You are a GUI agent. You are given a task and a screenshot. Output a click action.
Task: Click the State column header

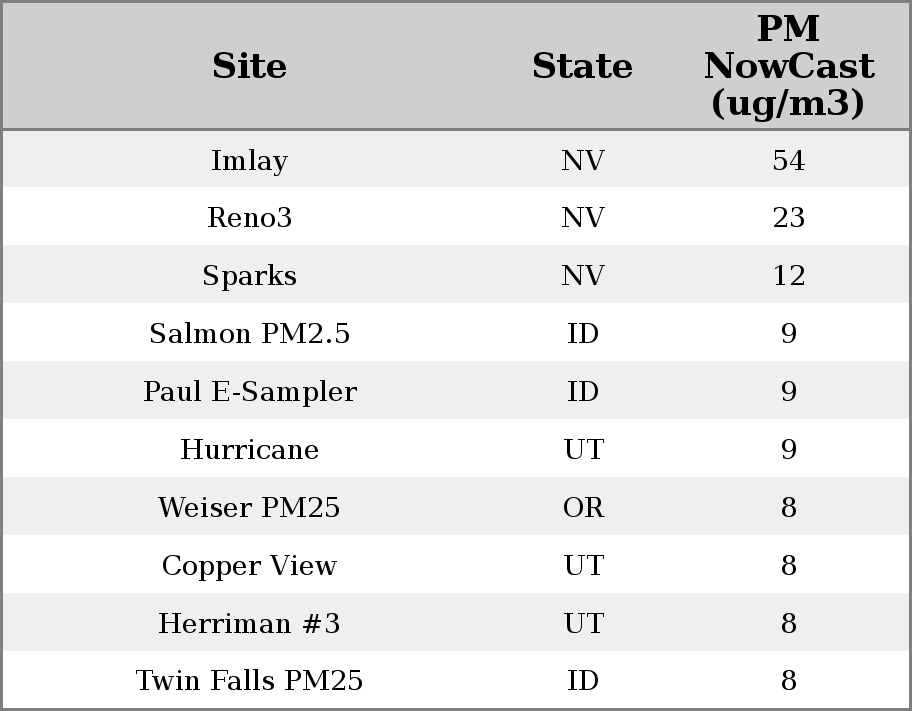582,67
